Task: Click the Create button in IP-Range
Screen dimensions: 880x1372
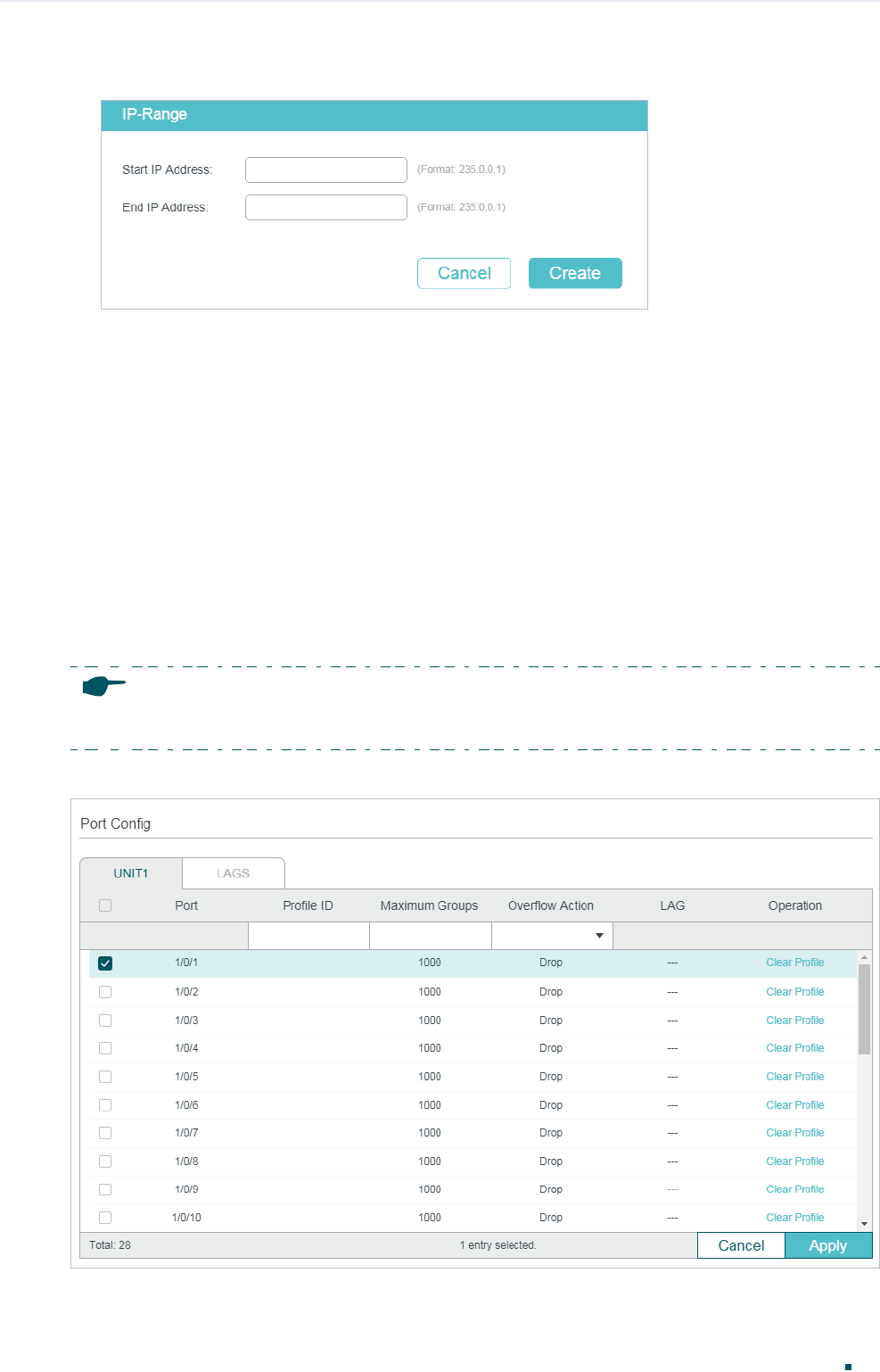Action: [575, 273]
